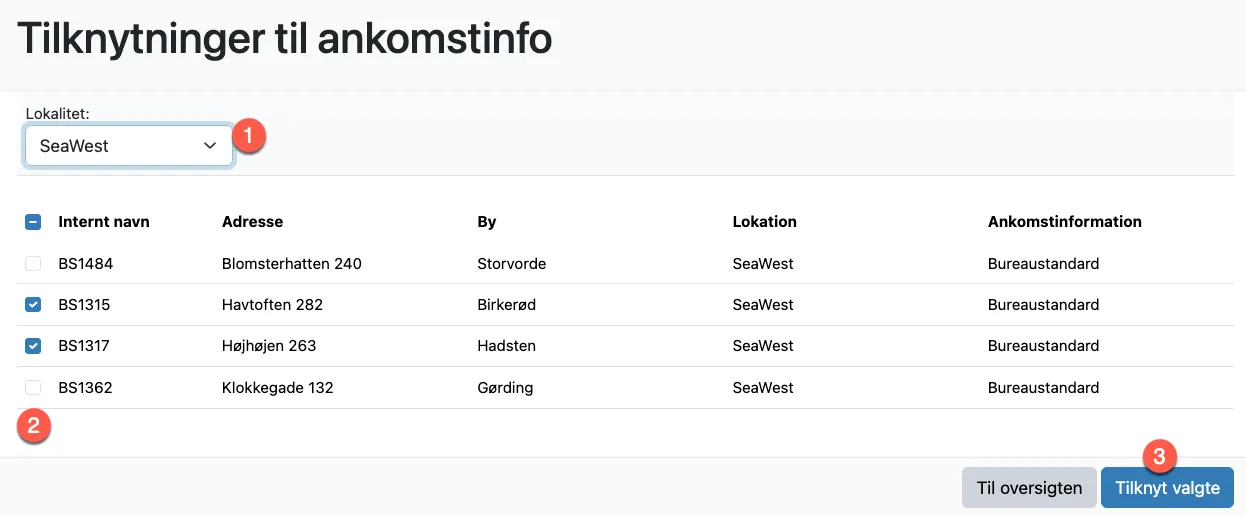Click the chevron arrow in Lokalitet select
The image size is (1246, 516).
pyautogui.click(x=210, y=145)
